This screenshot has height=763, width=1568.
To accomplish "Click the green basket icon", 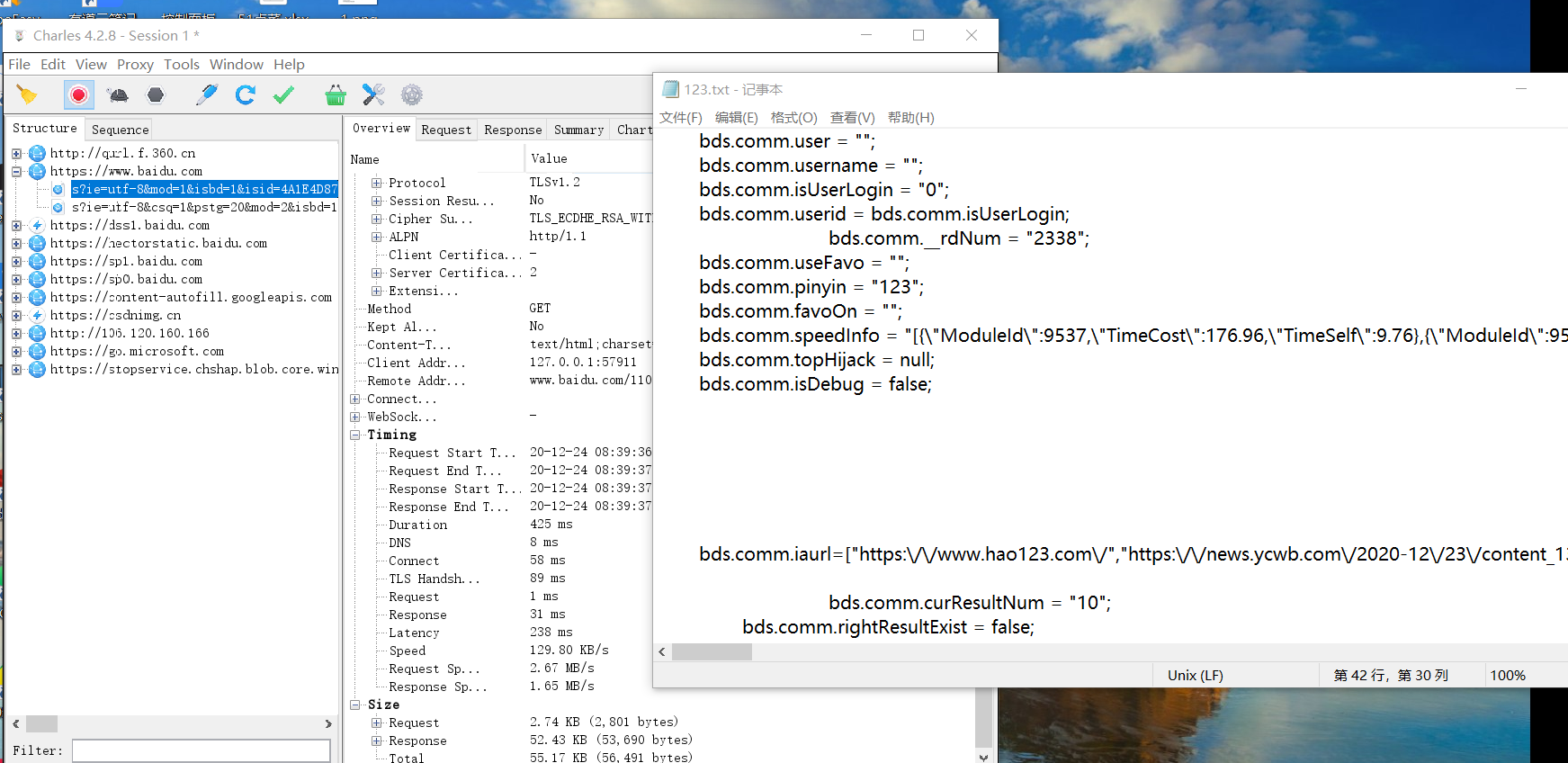I will click(x=336, y=94).
